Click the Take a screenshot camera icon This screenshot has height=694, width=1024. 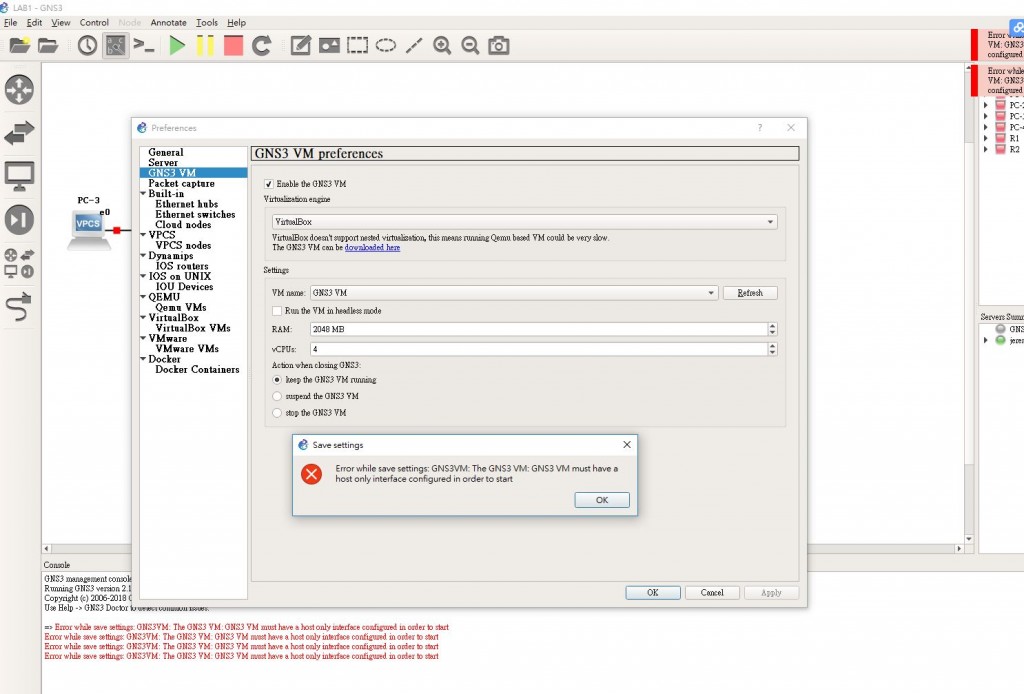(499, 46)
